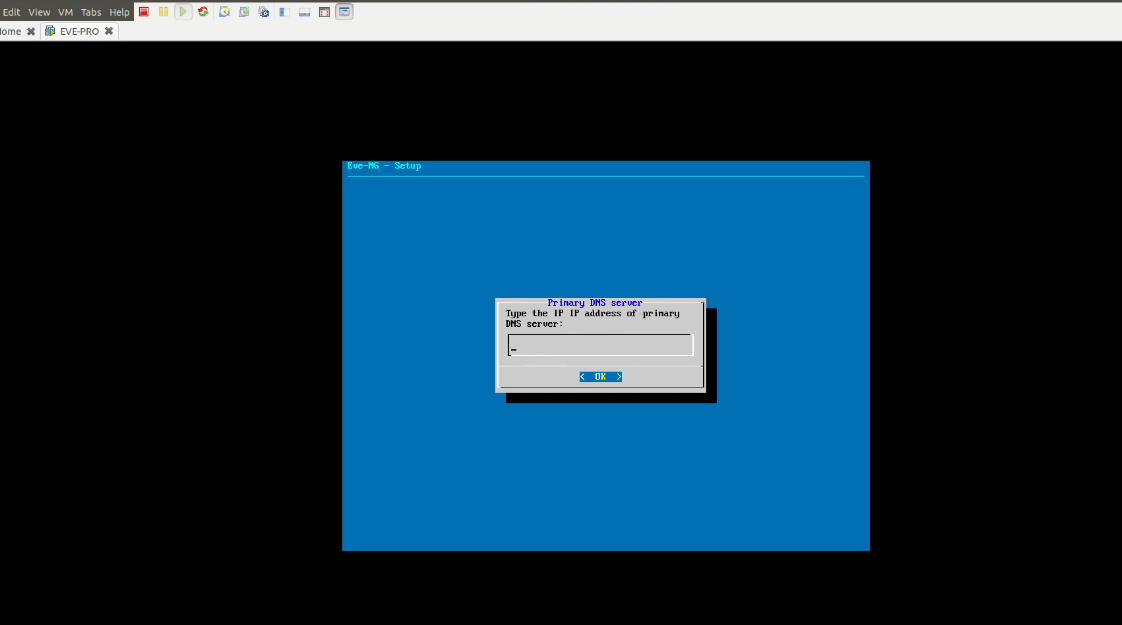1122x625 pixels.
Task: Open the View menu
Action: click(39, 11)
